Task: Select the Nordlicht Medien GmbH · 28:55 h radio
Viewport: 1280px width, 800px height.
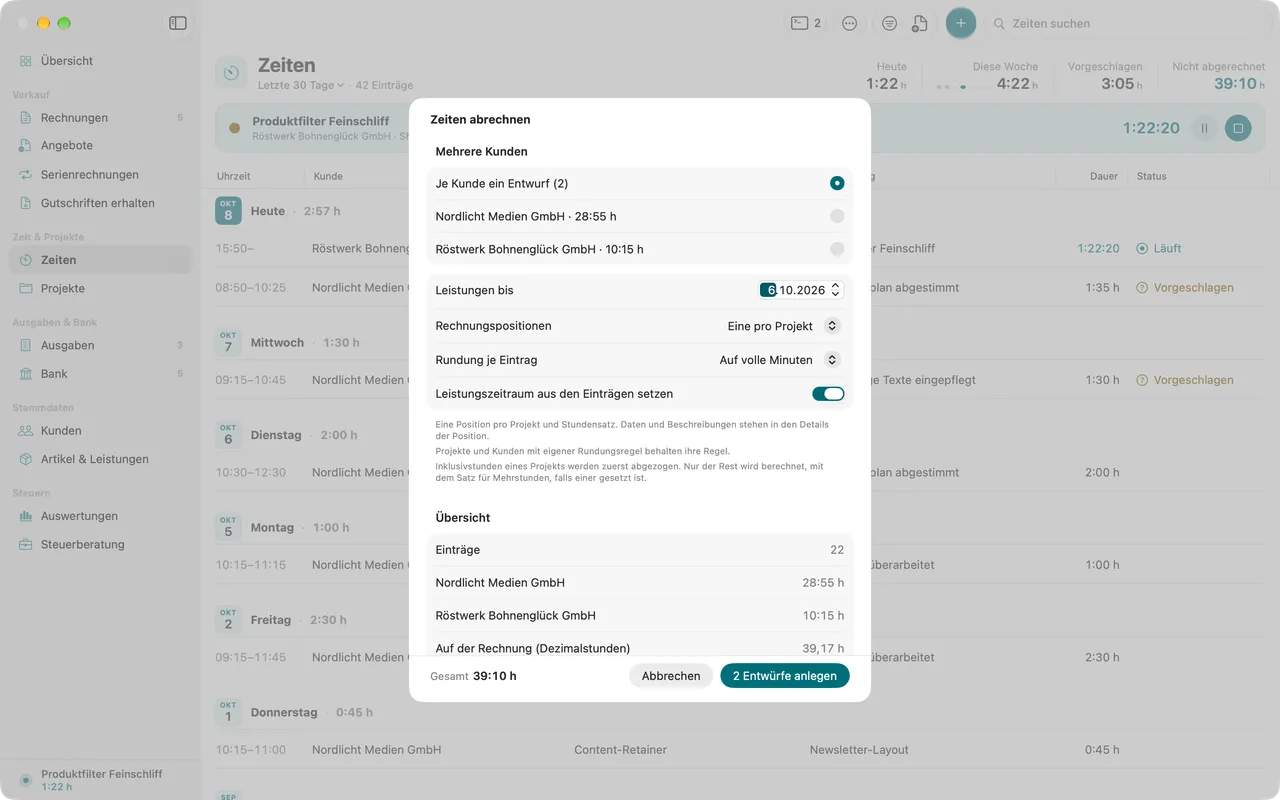Action: pyautogui.click(x=837, y=216)
